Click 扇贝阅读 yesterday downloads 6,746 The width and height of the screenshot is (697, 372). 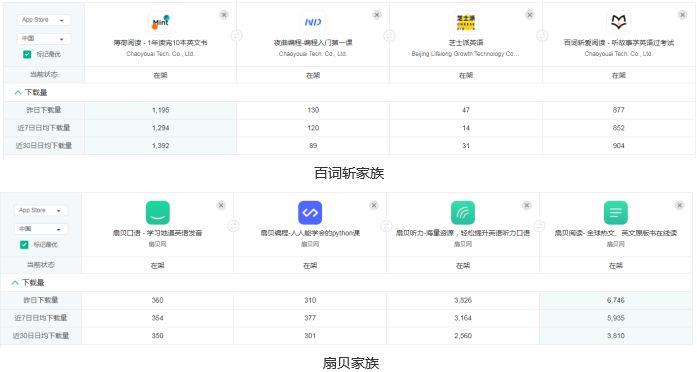point(616,300)
